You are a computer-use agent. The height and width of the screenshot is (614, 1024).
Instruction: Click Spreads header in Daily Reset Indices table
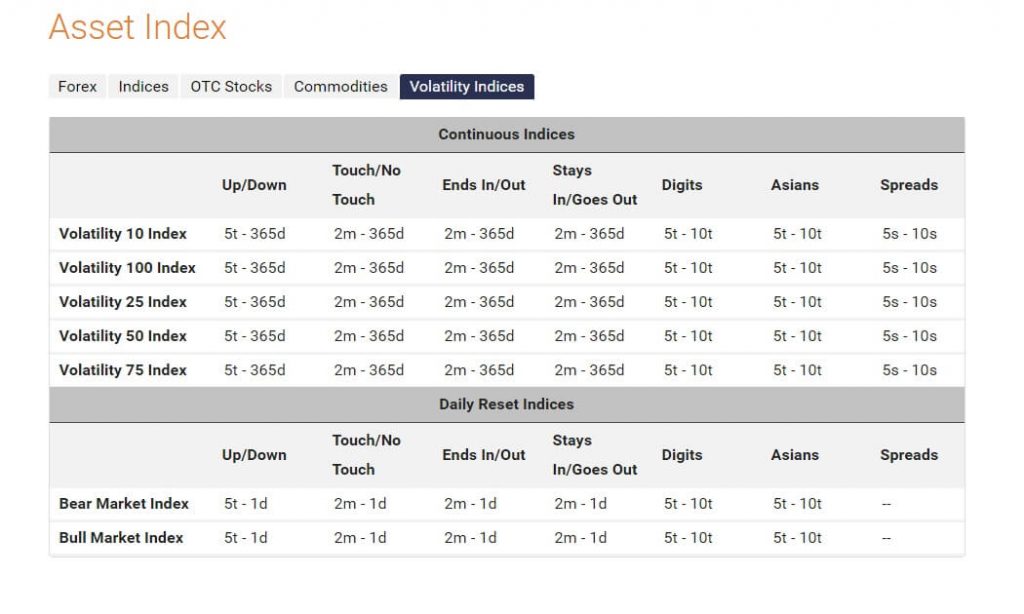[909, 455]
